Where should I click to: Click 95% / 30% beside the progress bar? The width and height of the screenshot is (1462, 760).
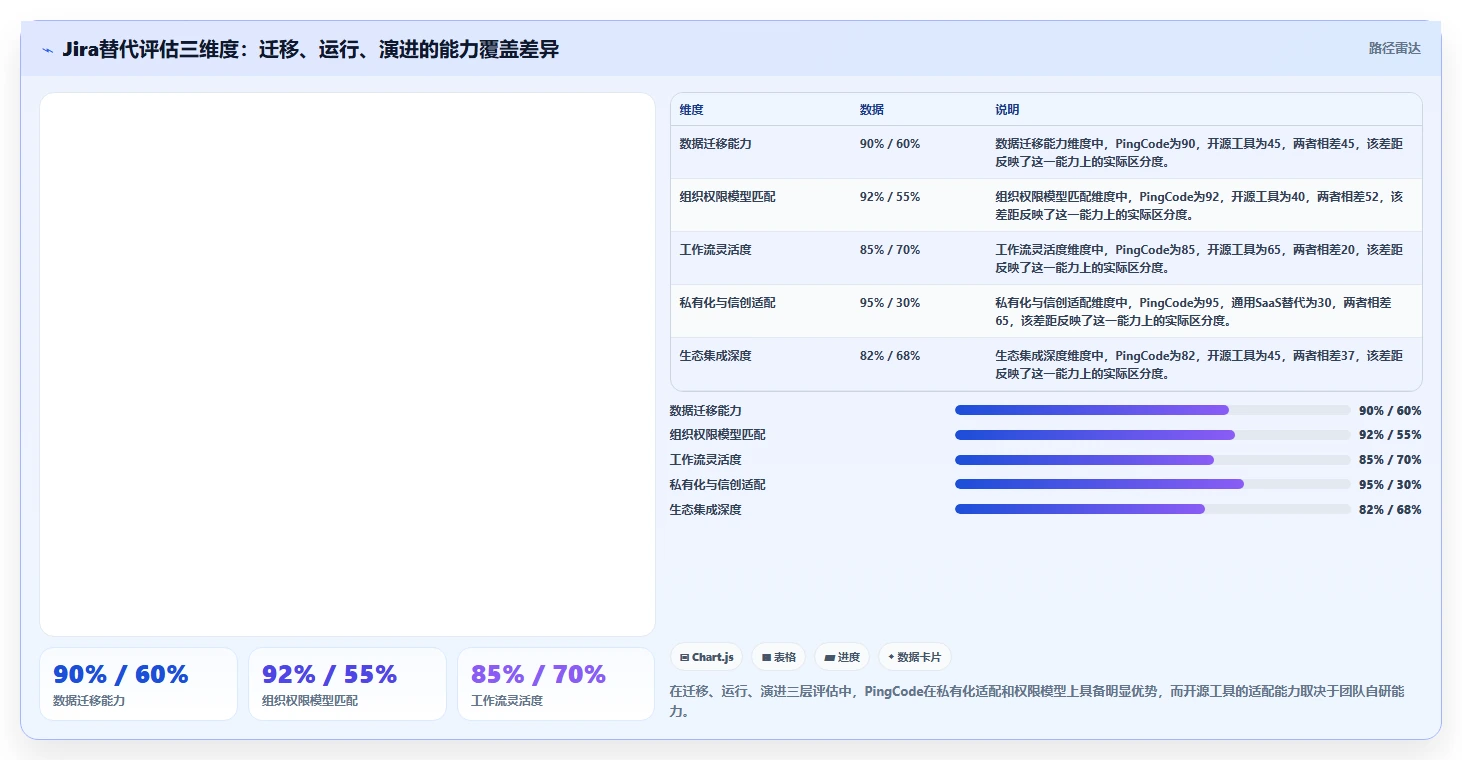pyautogui.click(x=1390, y=485)
